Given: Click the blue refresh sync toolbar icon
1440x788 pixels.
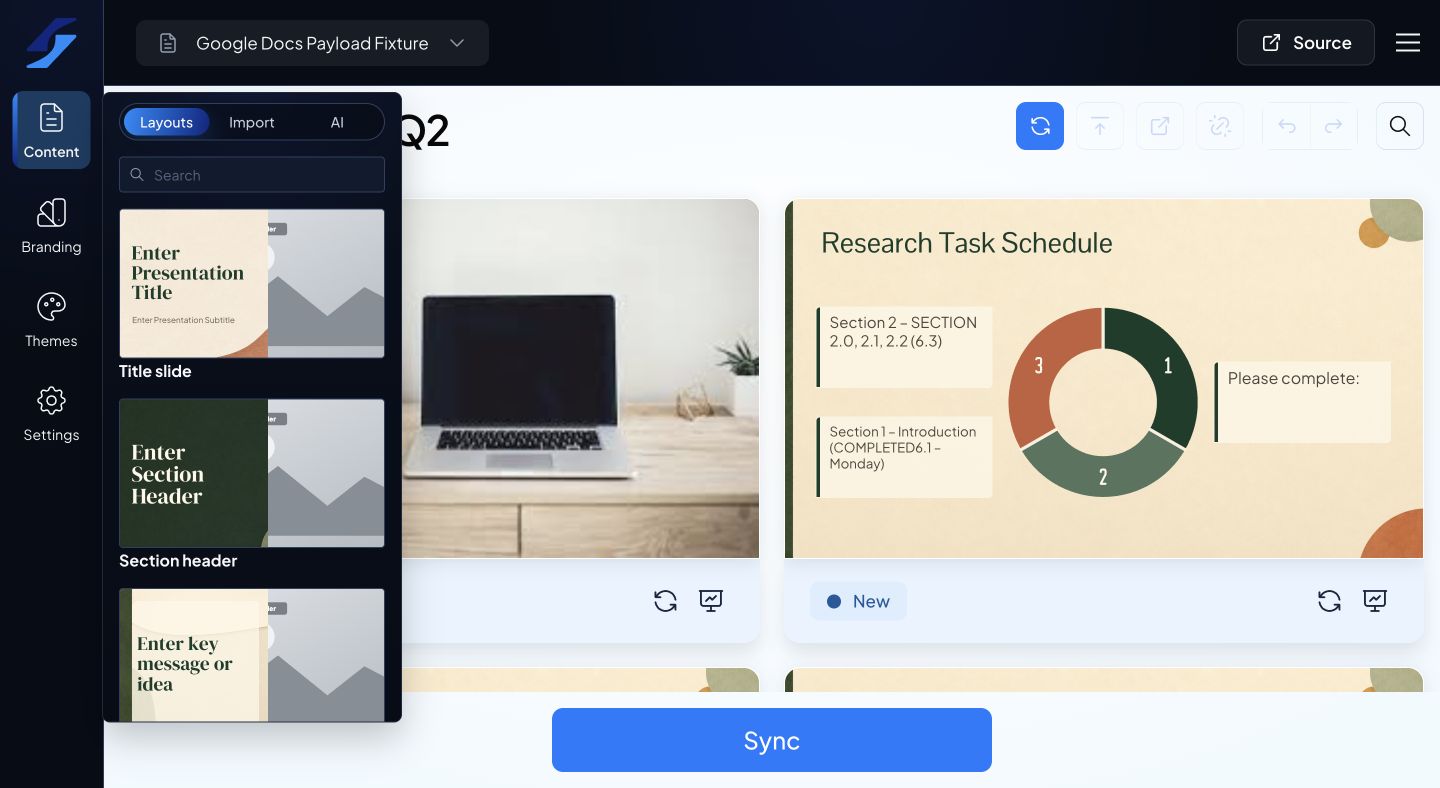Looking at the screenshot, I should (x=1040, y=126).
